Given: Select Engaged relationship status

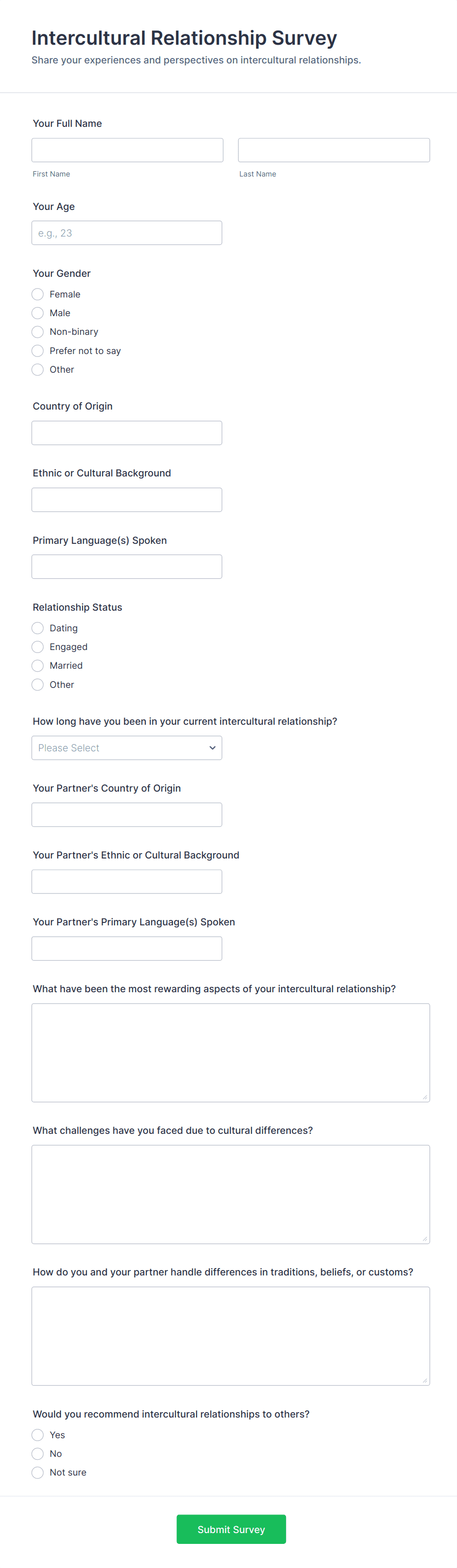Looking at the screenshot, I should [x=38, y=647].
